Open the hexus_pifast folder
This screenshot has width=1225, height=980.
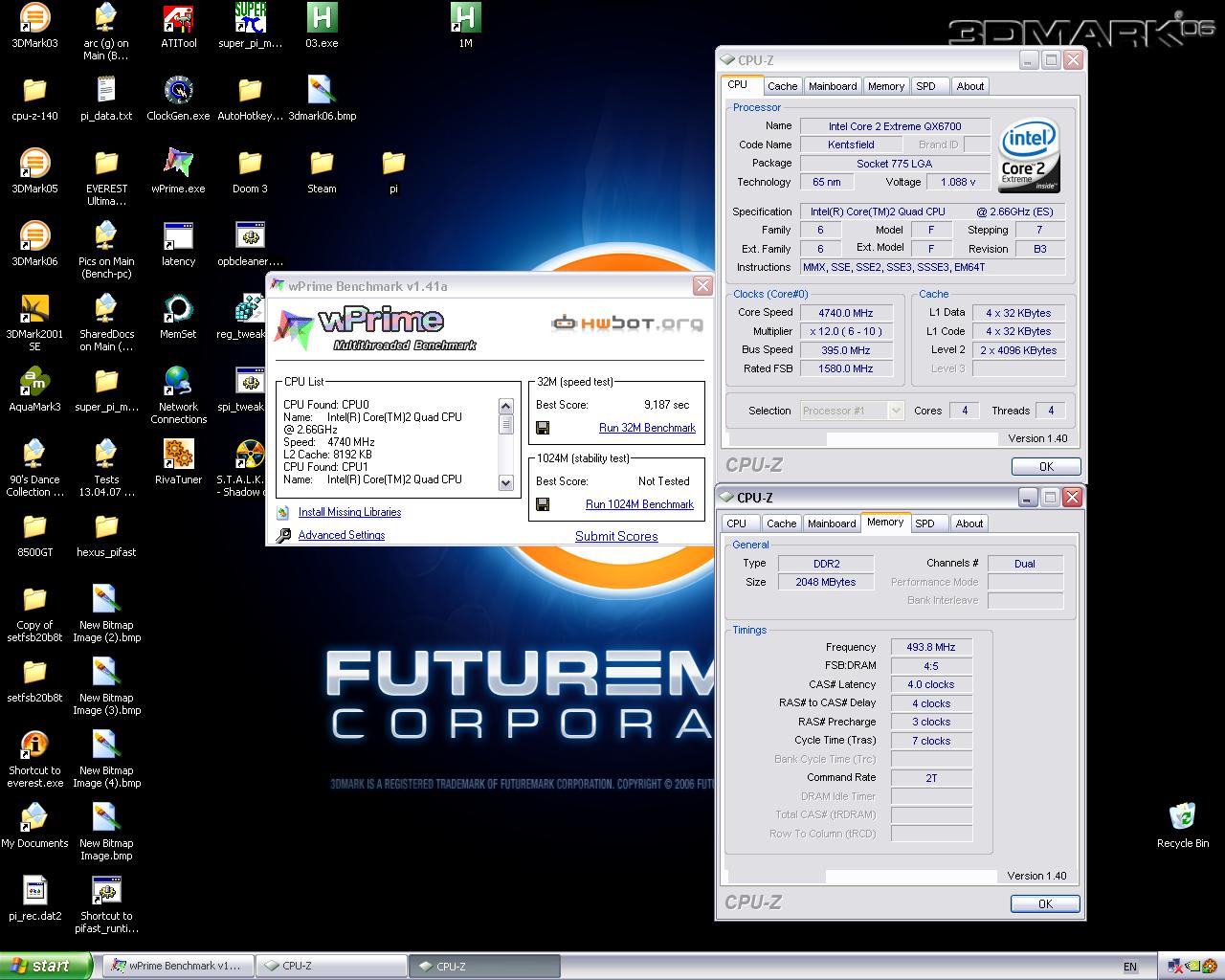tap(106, 535)
